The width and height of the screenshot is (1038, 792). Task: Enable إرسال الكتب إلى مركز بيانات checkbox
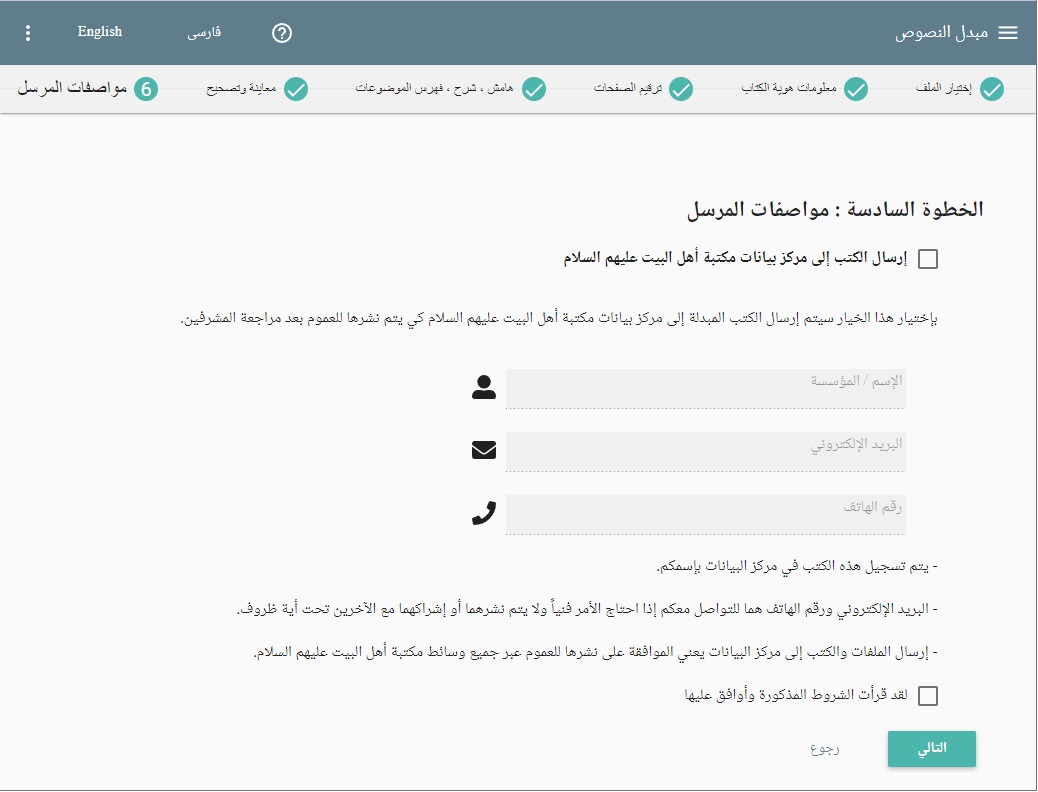(928, 260)
